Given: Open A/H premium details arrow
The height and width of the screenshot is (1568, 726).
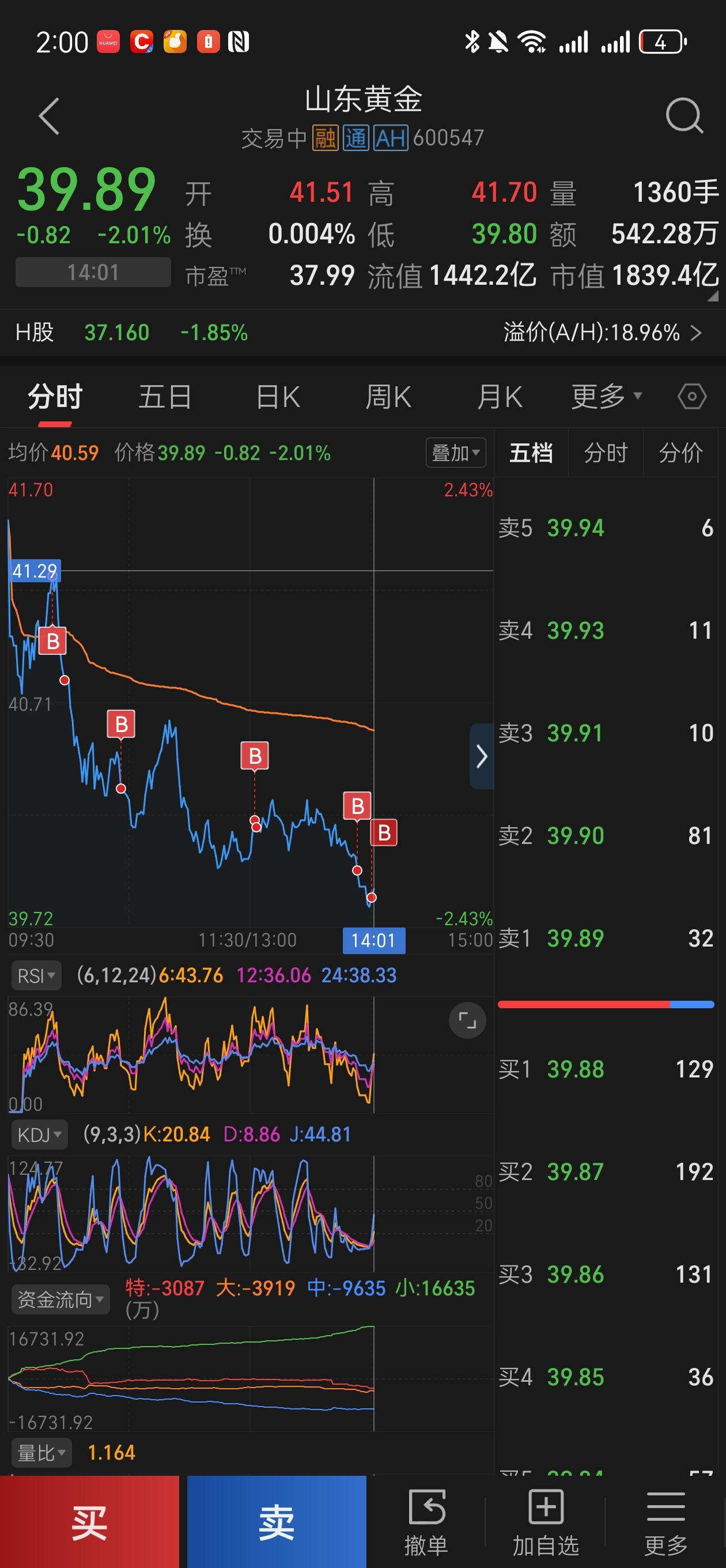Looking at the screenshot, I should point(696,333).
